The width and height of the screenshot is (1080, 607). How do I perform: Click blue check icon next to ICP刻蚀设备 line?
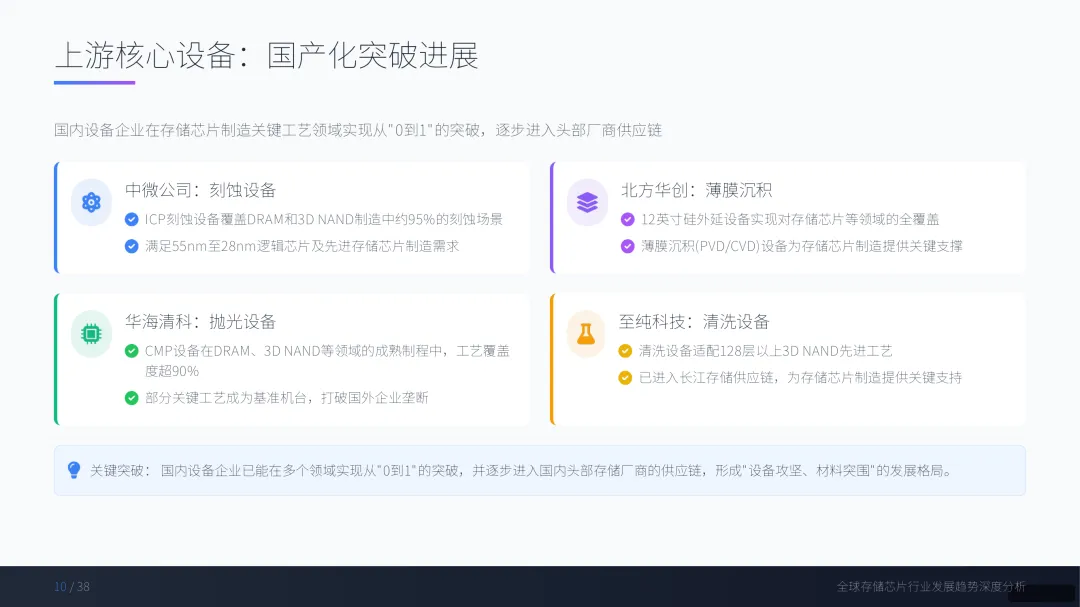[132, 219]
